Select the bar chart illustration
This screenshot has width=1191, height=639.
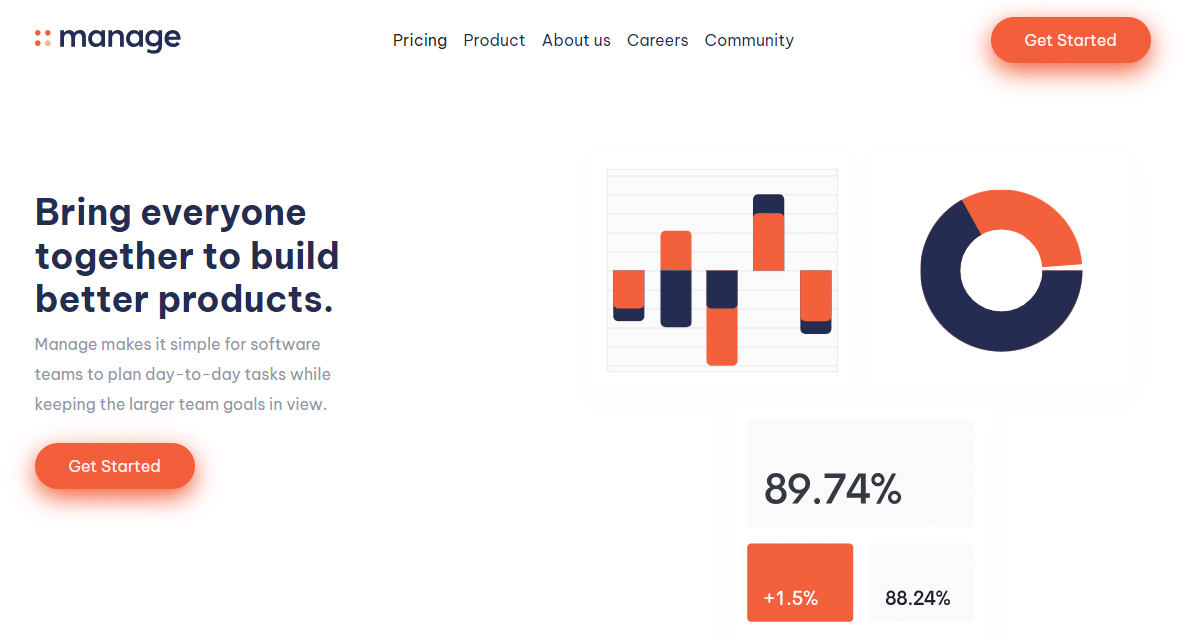[722, 270]
